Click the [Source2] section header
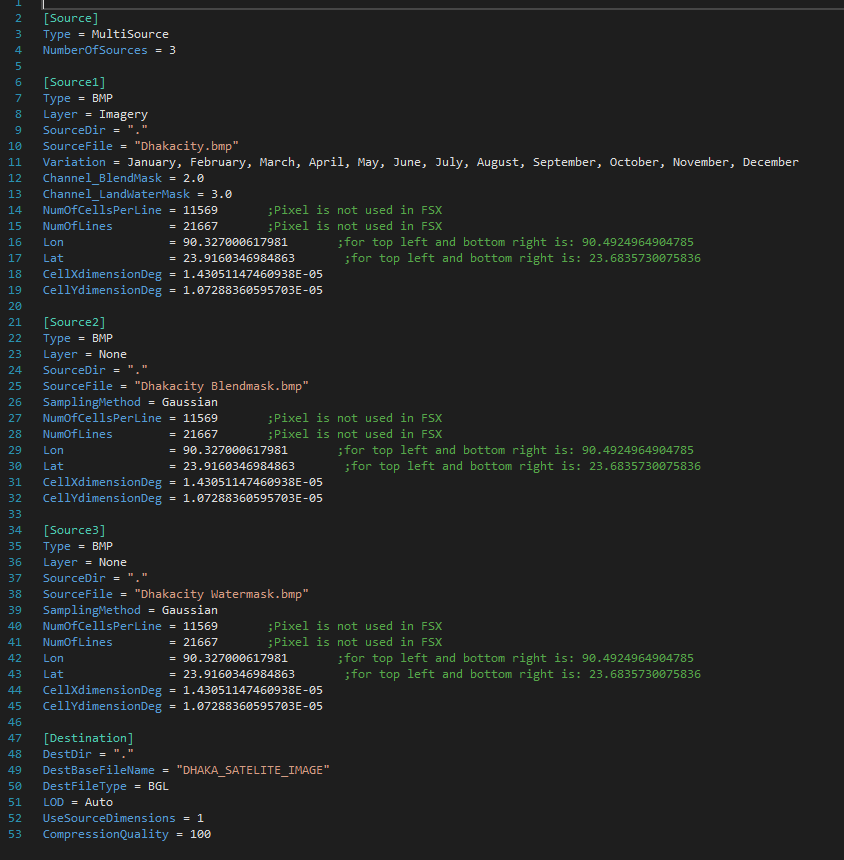 pyautogui.click(x=74, y=322)
